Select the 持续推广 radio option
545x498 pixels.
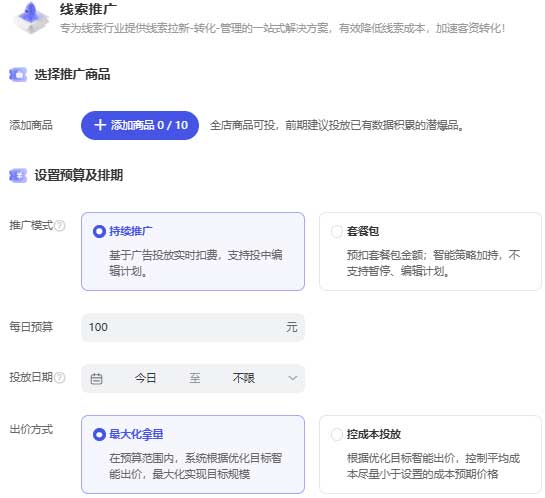click(x=99, y=231)
